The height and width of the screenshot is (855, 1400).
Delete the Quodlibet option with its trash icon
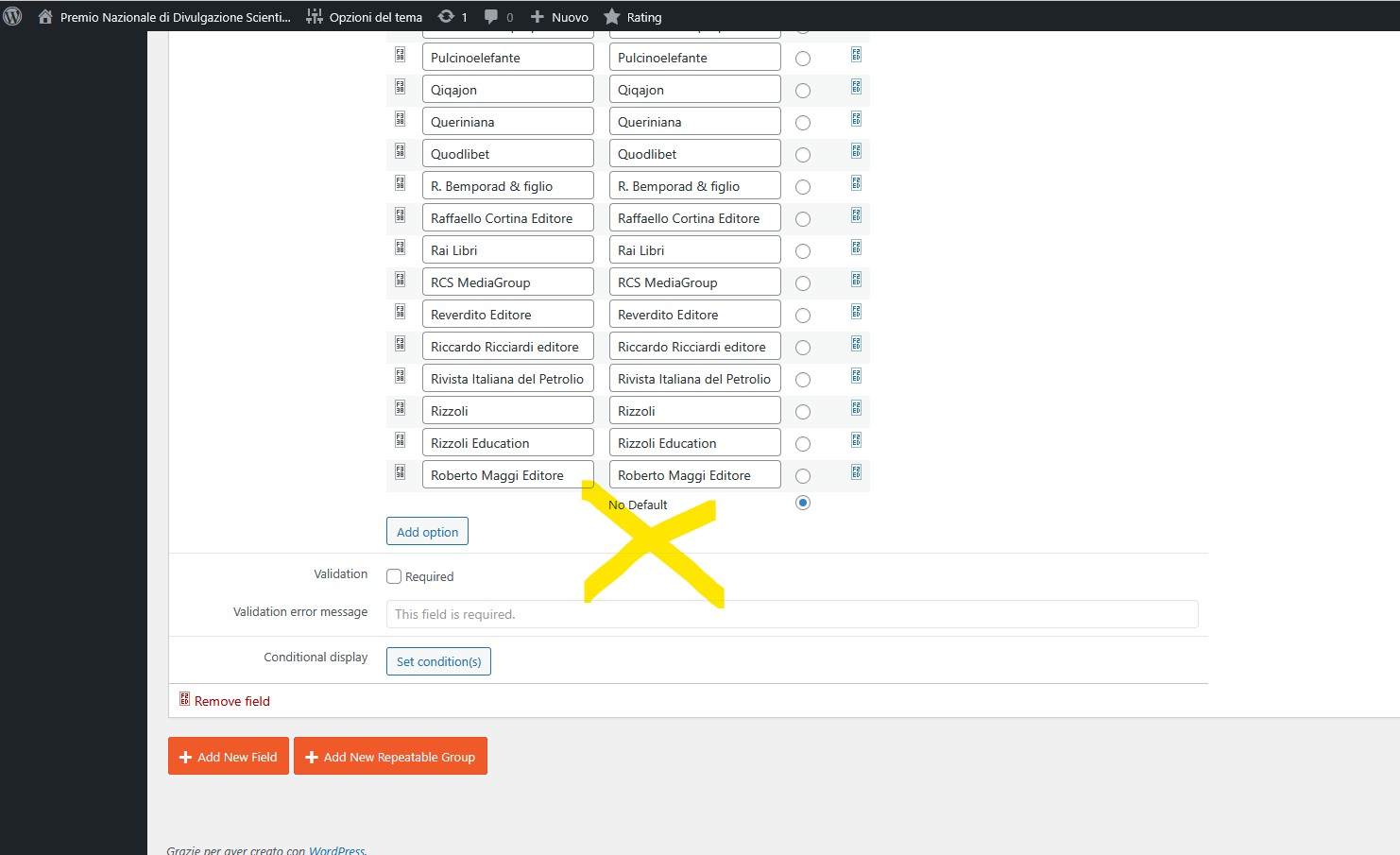coord(857,151)
